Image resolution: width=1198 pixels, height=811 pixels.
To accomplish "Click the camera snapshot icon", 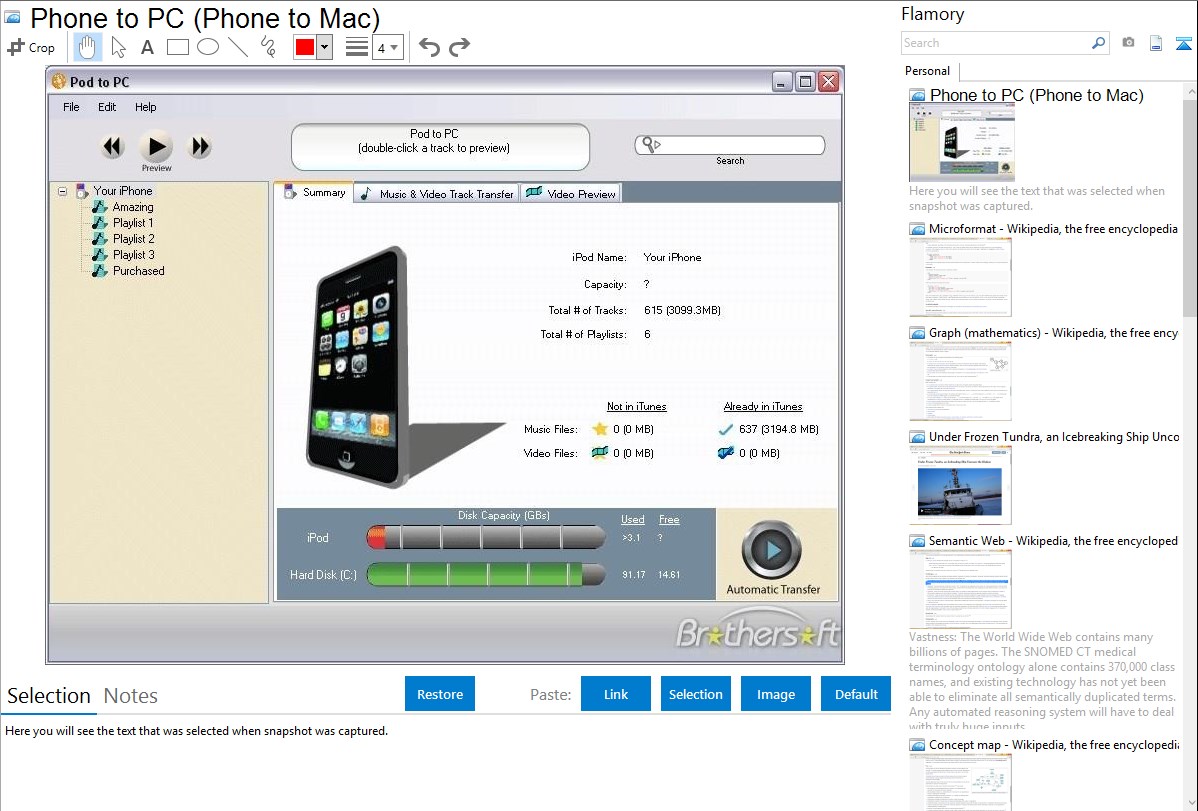I will coord(1128,43).
